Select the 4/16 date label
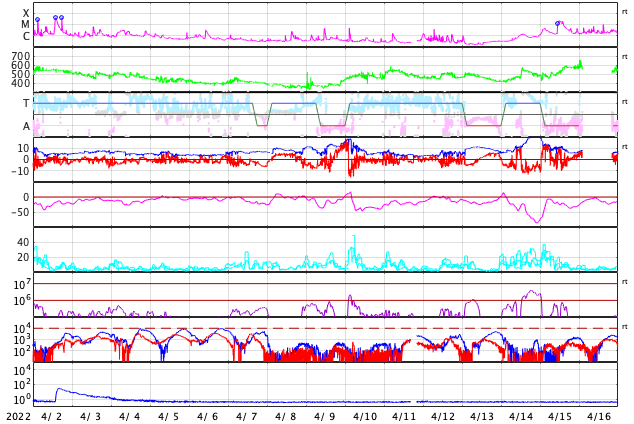 (x=598, y=416)
